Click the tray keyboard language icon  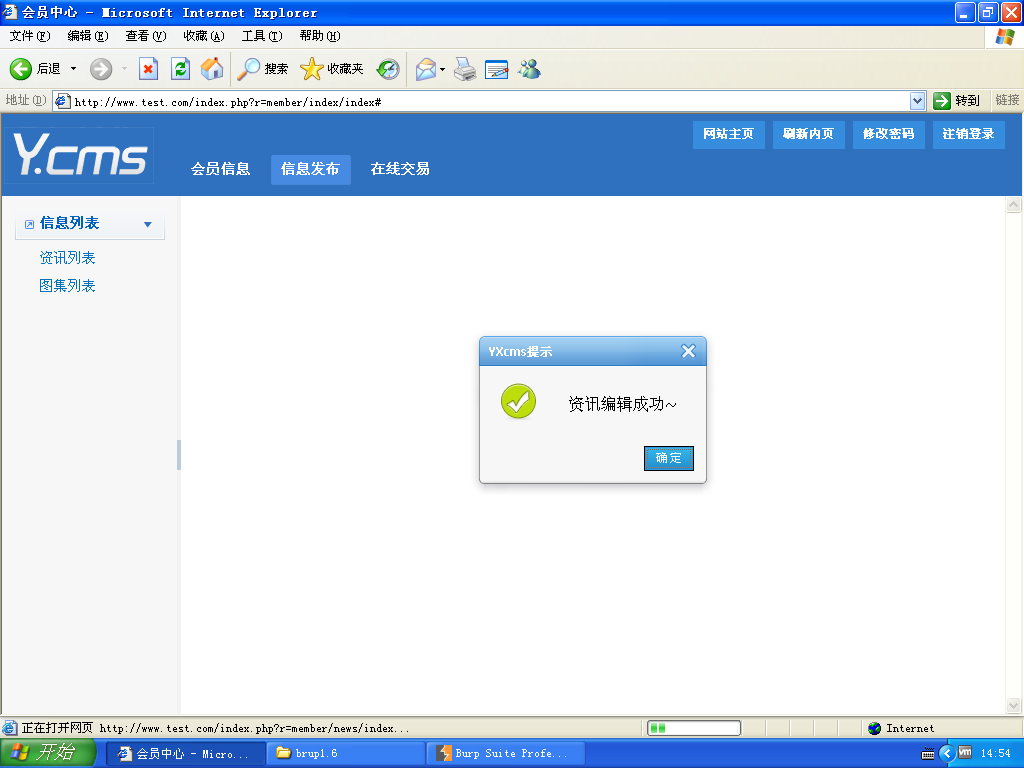(x=928, y=754)
